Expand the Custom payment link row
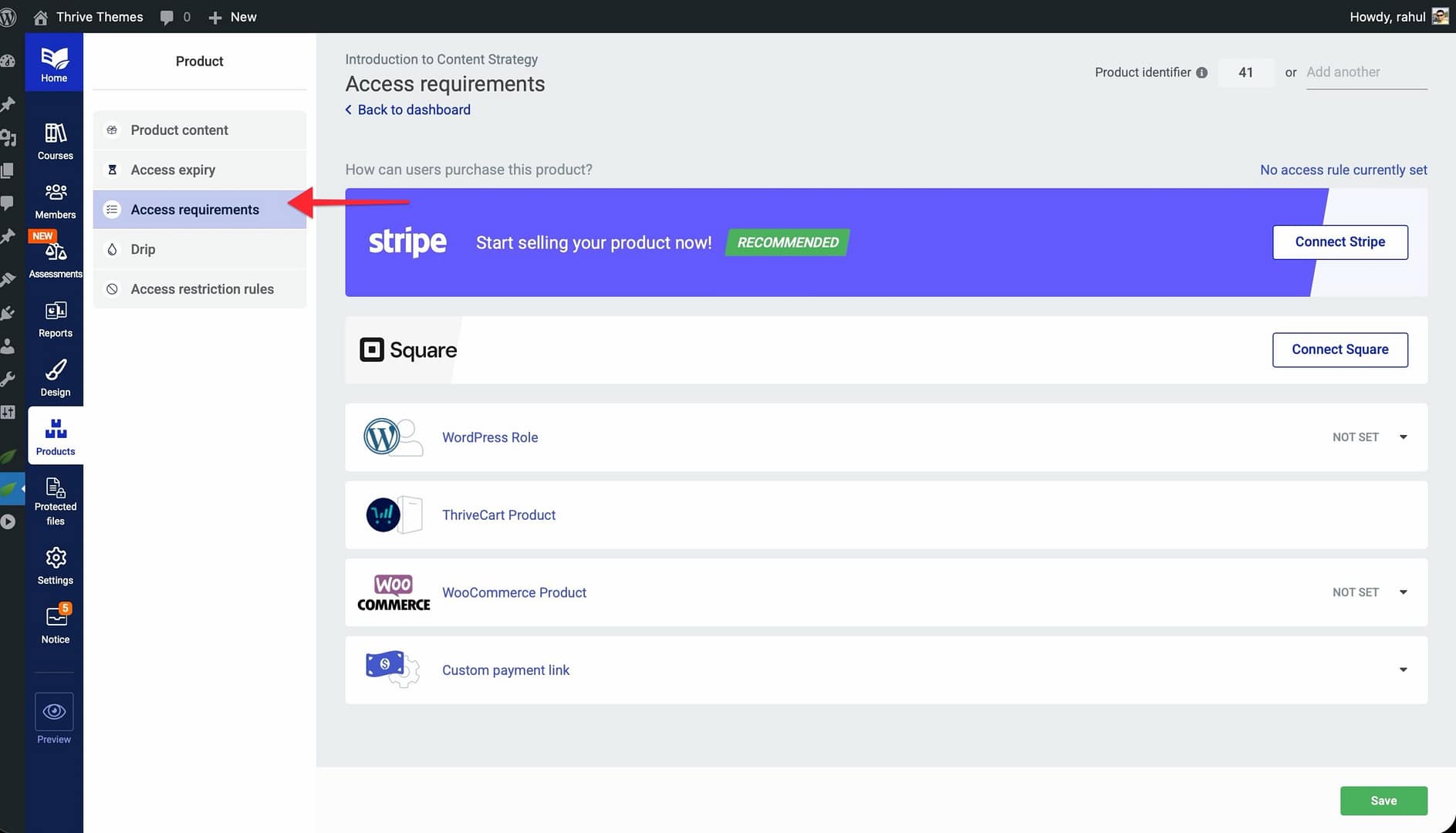1456x833 pixels. [x=1403, y=670]
